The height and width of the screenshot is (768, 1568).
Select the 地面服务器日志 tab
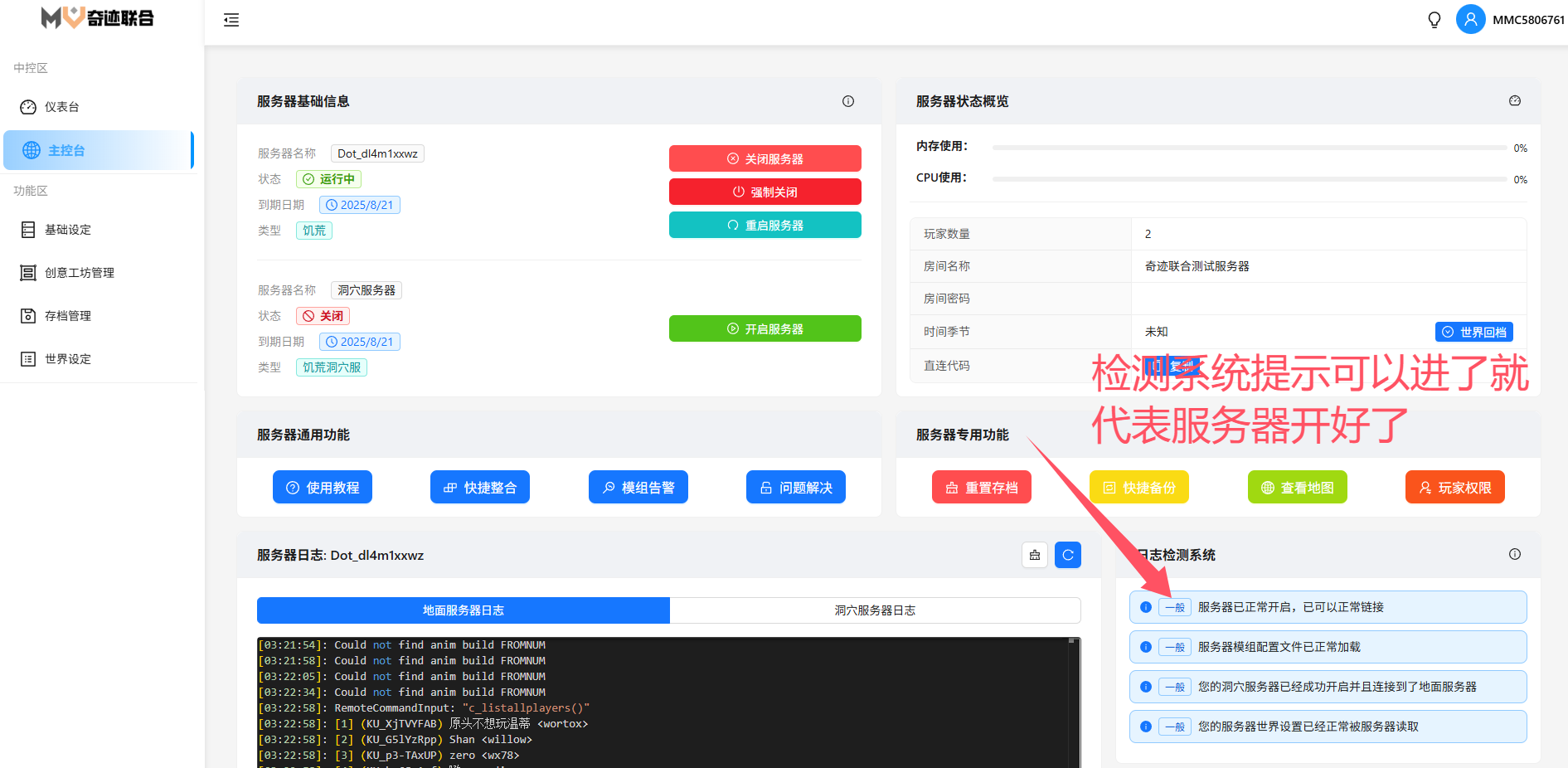(463, 610)
